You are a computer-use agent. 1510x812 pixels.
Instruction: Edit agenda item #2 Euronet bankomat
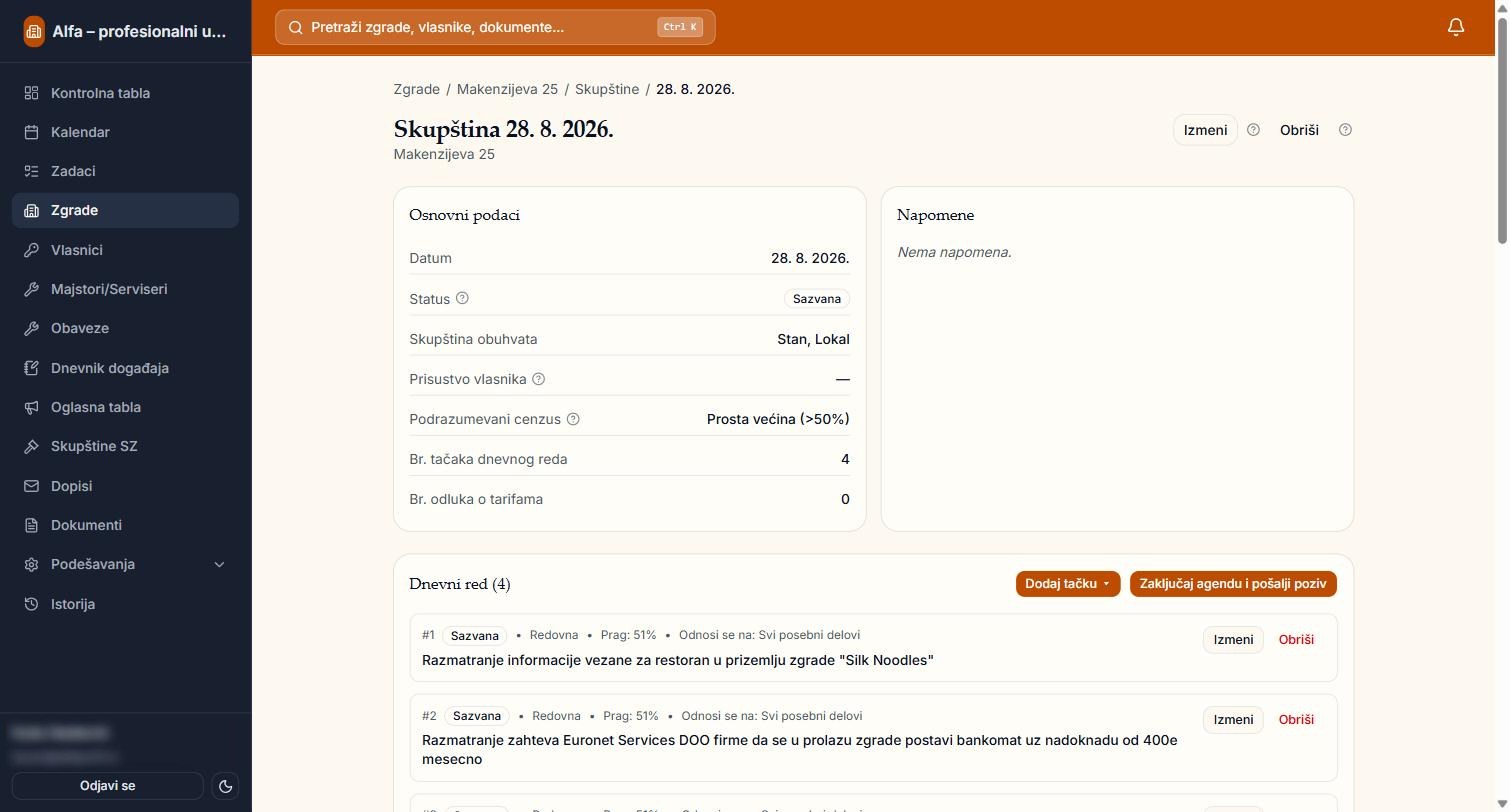coord(1233,719)
